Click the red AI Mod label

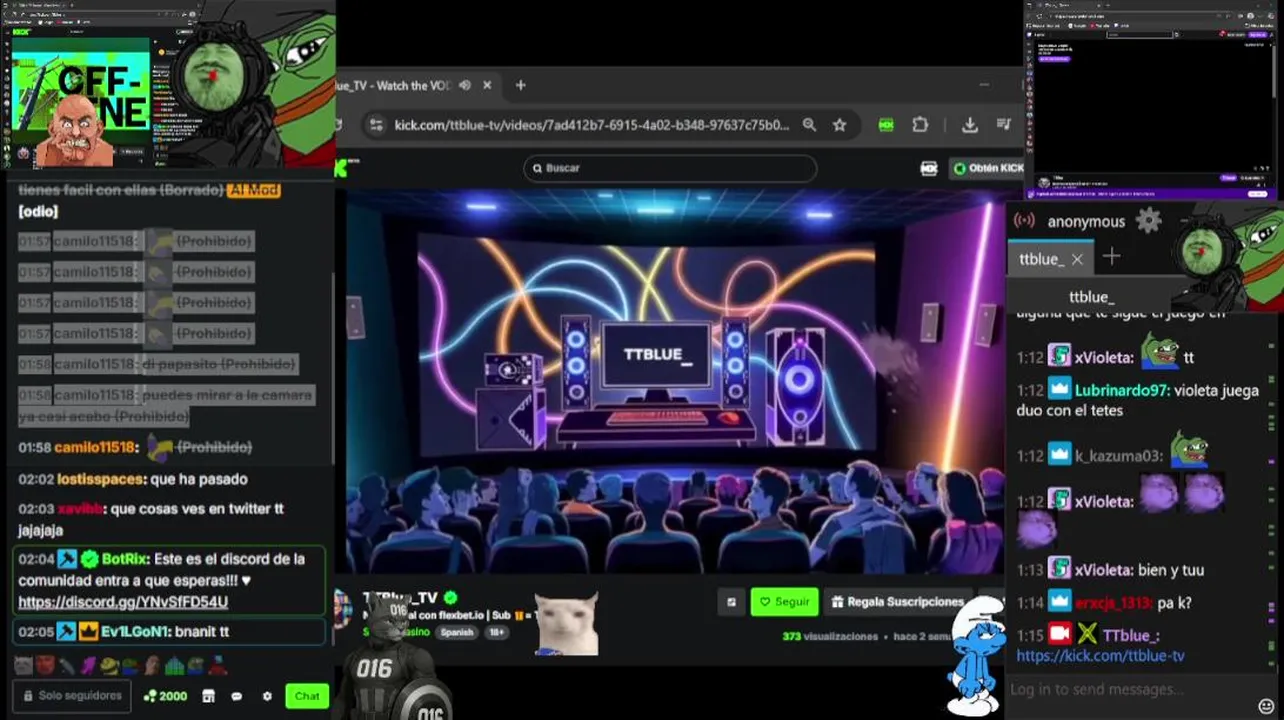[253, 189]
